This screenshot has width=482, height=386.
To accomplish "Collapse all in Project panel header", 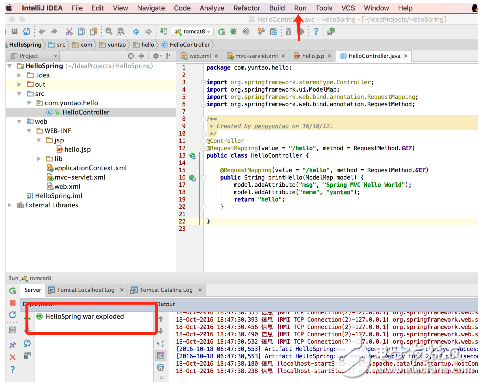I will (x=142, y=56).
